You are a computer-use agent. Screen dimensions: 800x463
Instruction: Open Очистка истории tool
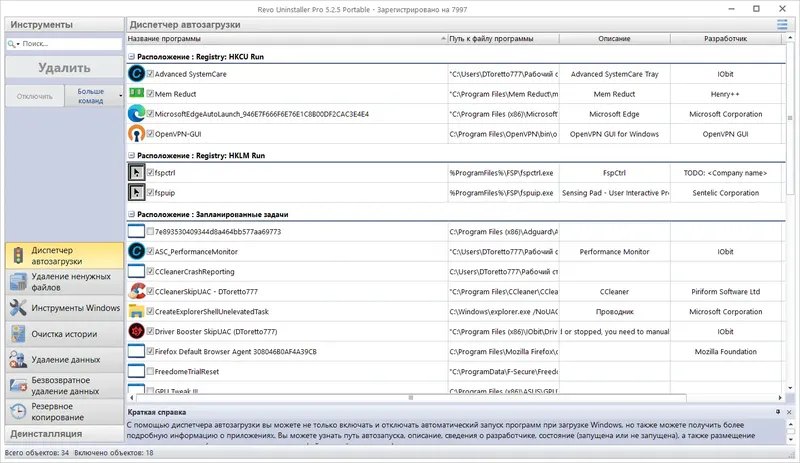(64, 334)
